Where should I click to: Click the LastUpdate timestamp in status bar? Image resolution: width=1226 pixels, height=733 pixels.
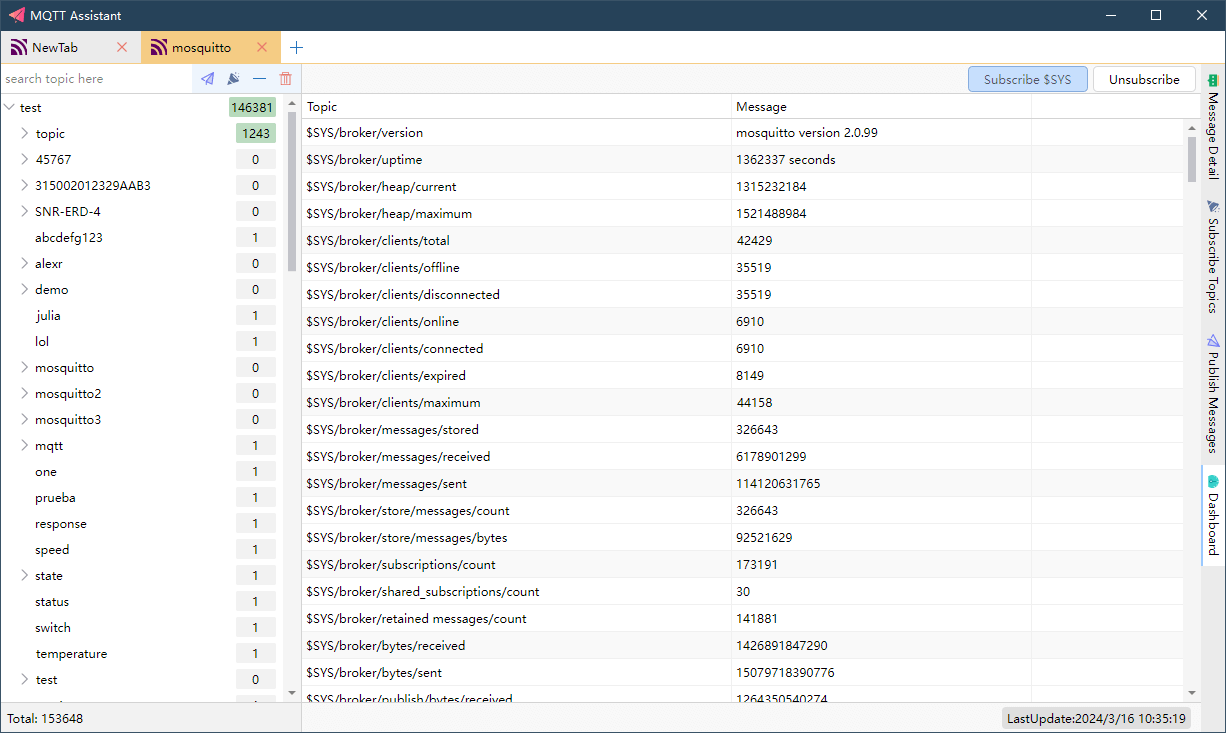pos(1096,718)
